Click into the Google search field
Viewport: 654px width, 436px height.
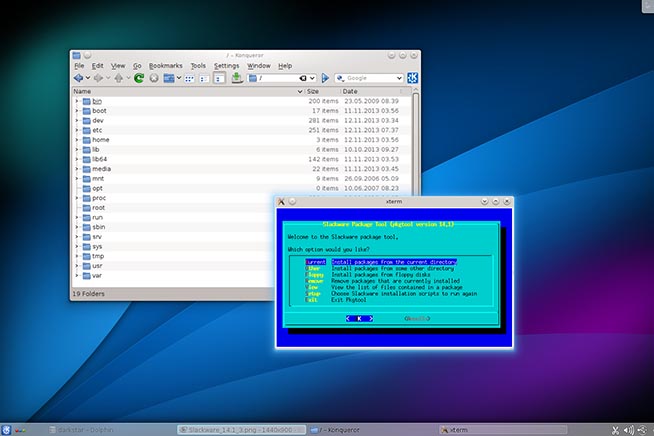click(x=370, y=78)
